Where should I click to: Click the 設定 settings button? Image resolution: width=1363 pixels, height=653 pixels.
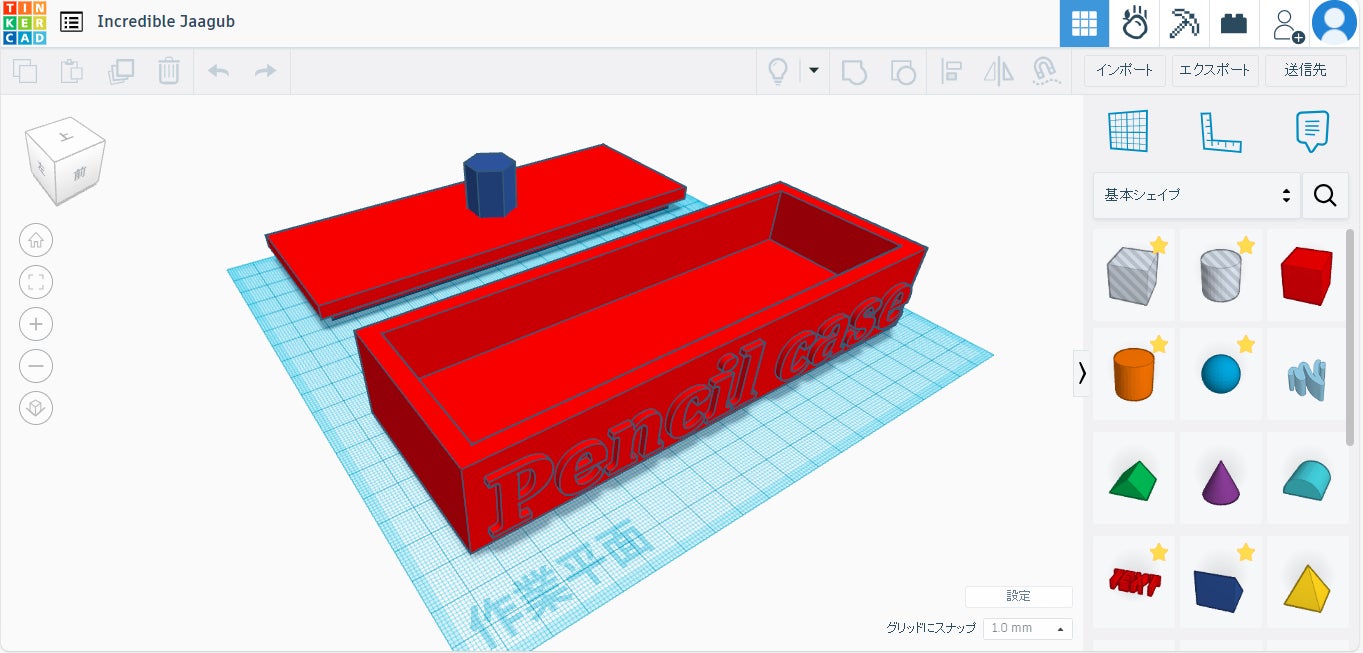click(1018, 596)
